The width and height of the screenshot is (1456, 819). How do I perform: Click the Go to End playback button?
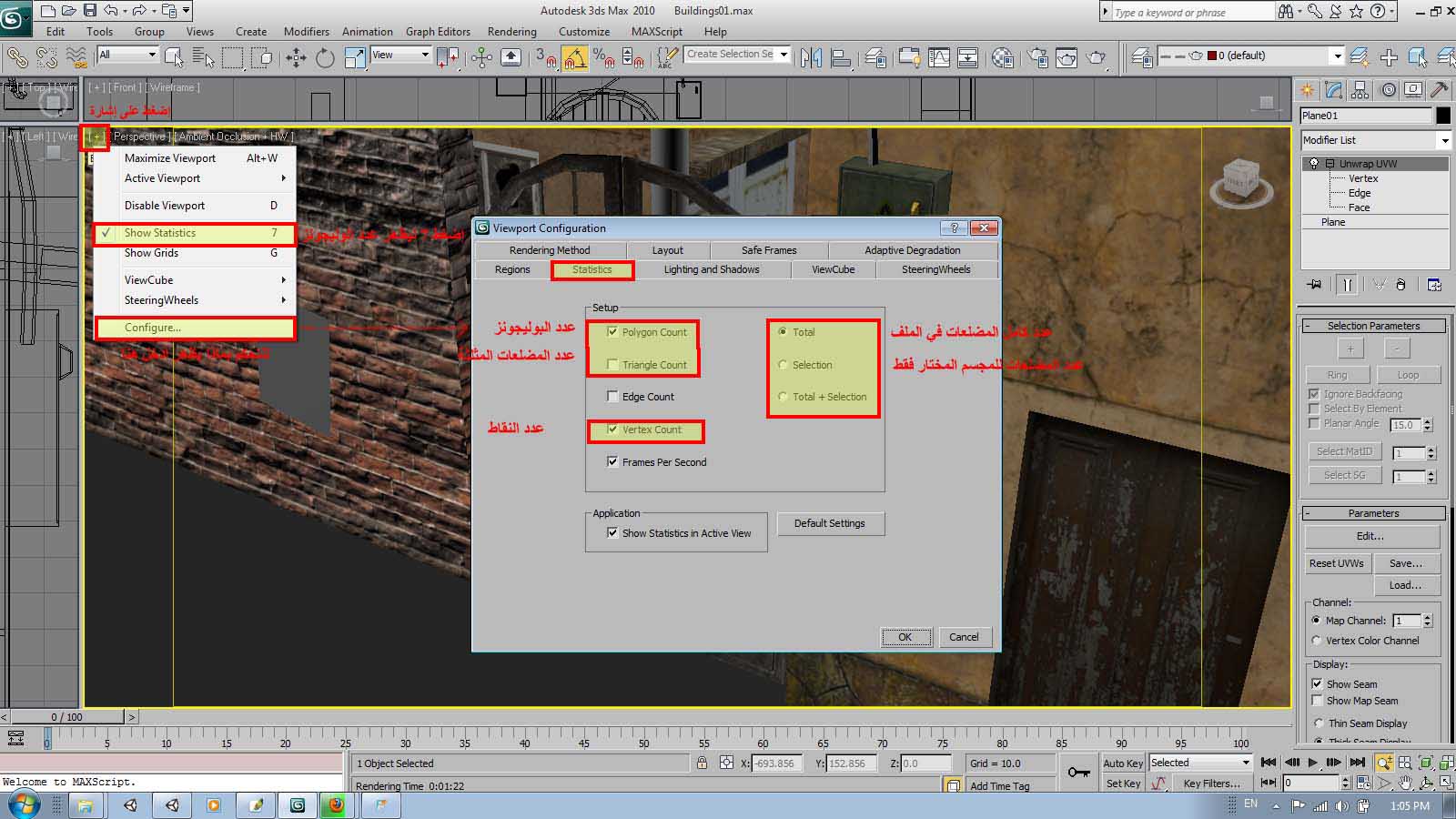(1357, 763)
